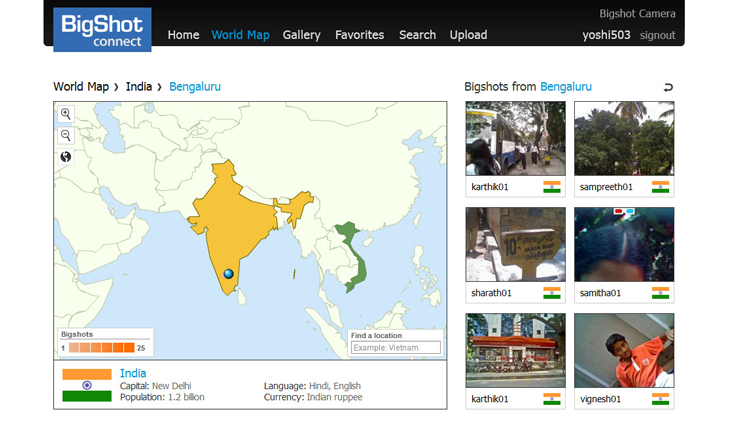Click the globe reset view icon
729x434 pixels.
pyautogui.click(x=66, y=157)
